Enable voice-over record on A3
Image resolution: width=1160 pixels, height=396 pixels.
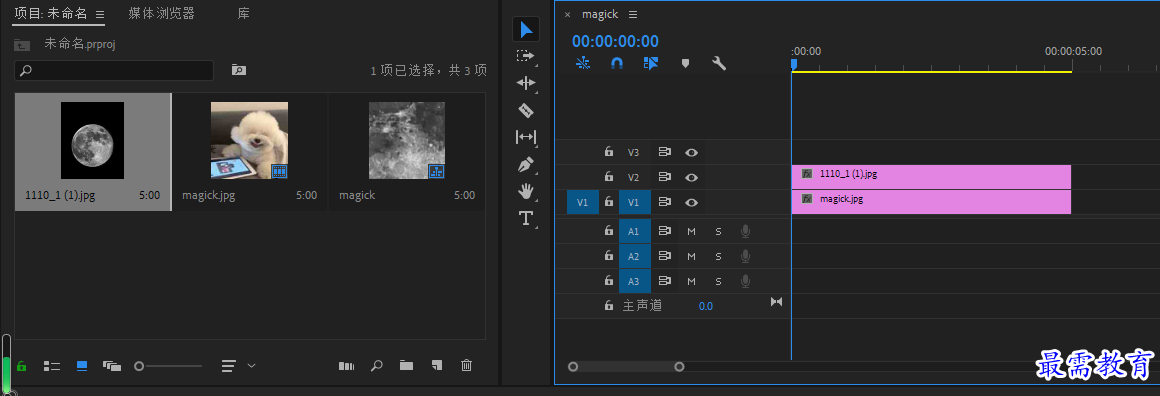[x=745, y=281]
